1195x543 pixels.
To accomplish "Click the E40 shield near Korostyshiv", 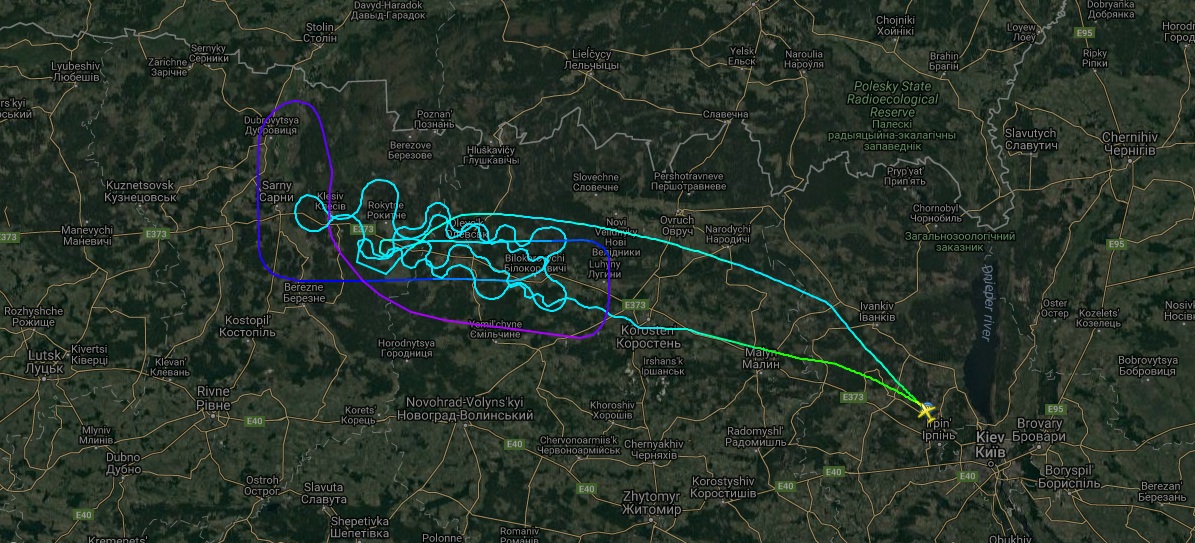I will 785,487.
